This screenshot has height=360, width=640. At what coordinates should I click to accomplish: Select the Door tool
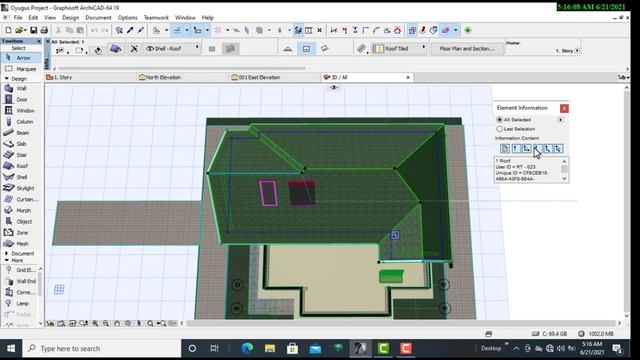[x=21, y=99]
